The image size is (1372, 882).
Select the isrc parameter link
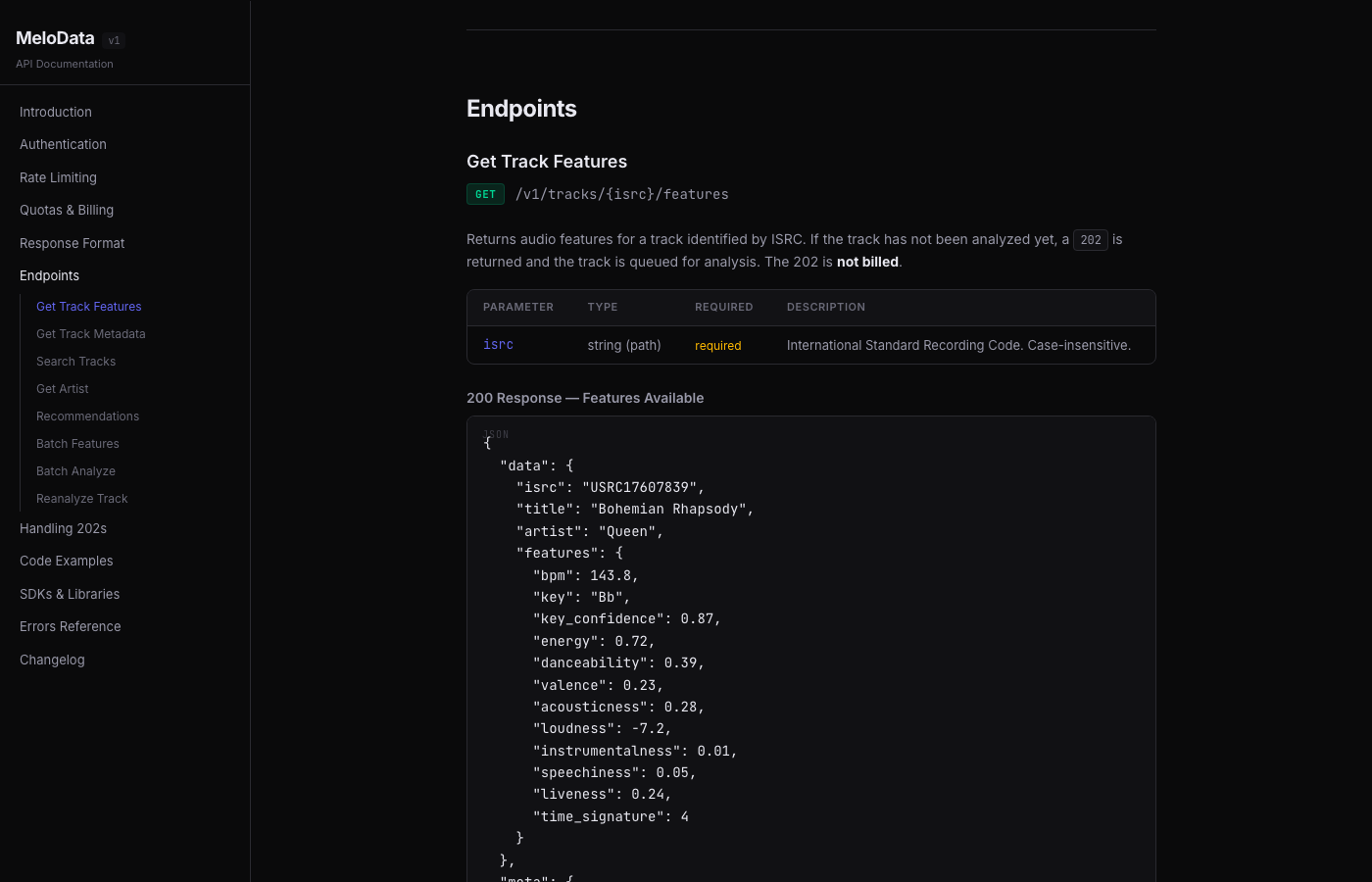pyautogui.click(x=498, y=344)
